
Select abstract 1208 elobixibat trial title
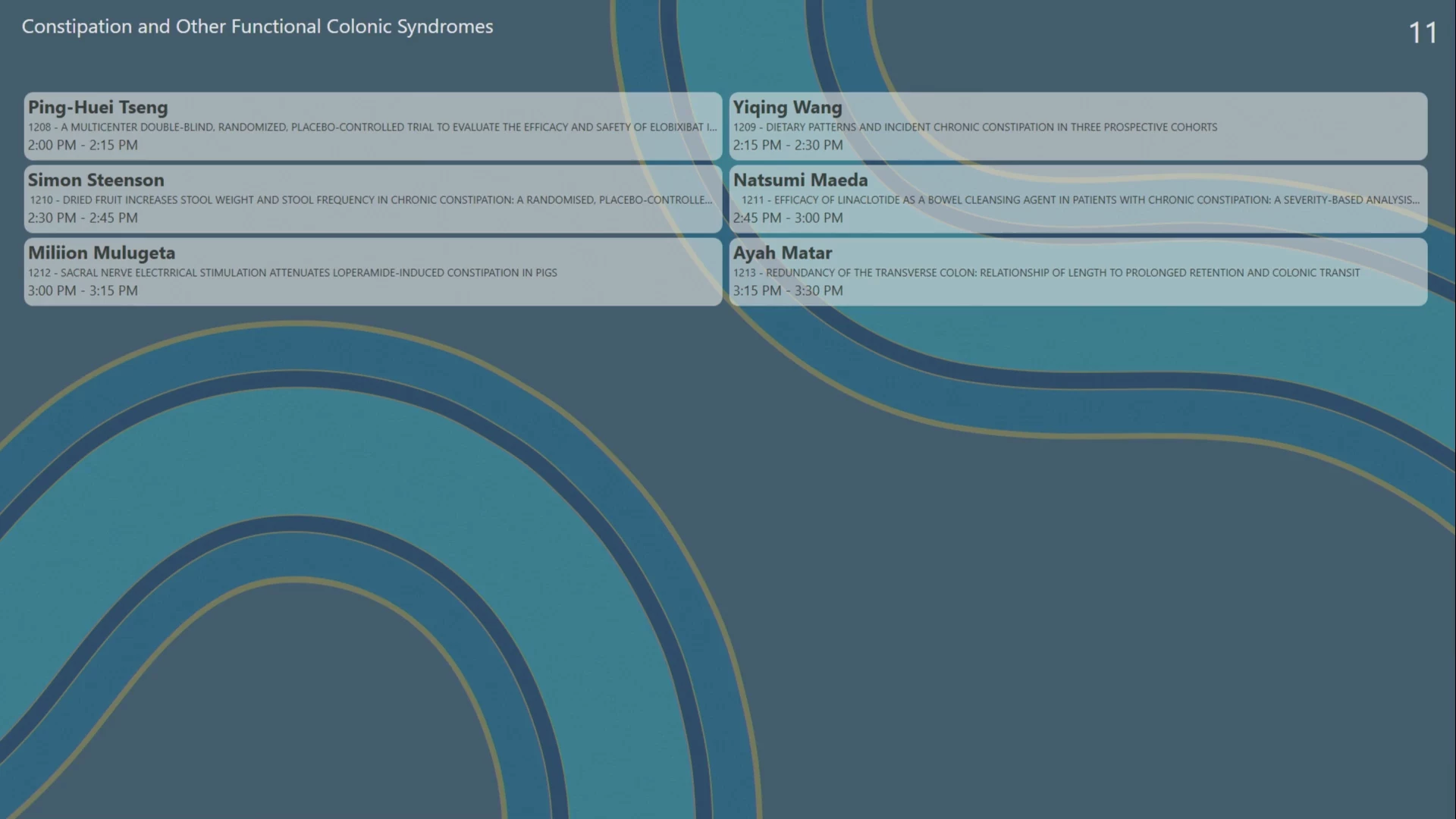[372, 127]
